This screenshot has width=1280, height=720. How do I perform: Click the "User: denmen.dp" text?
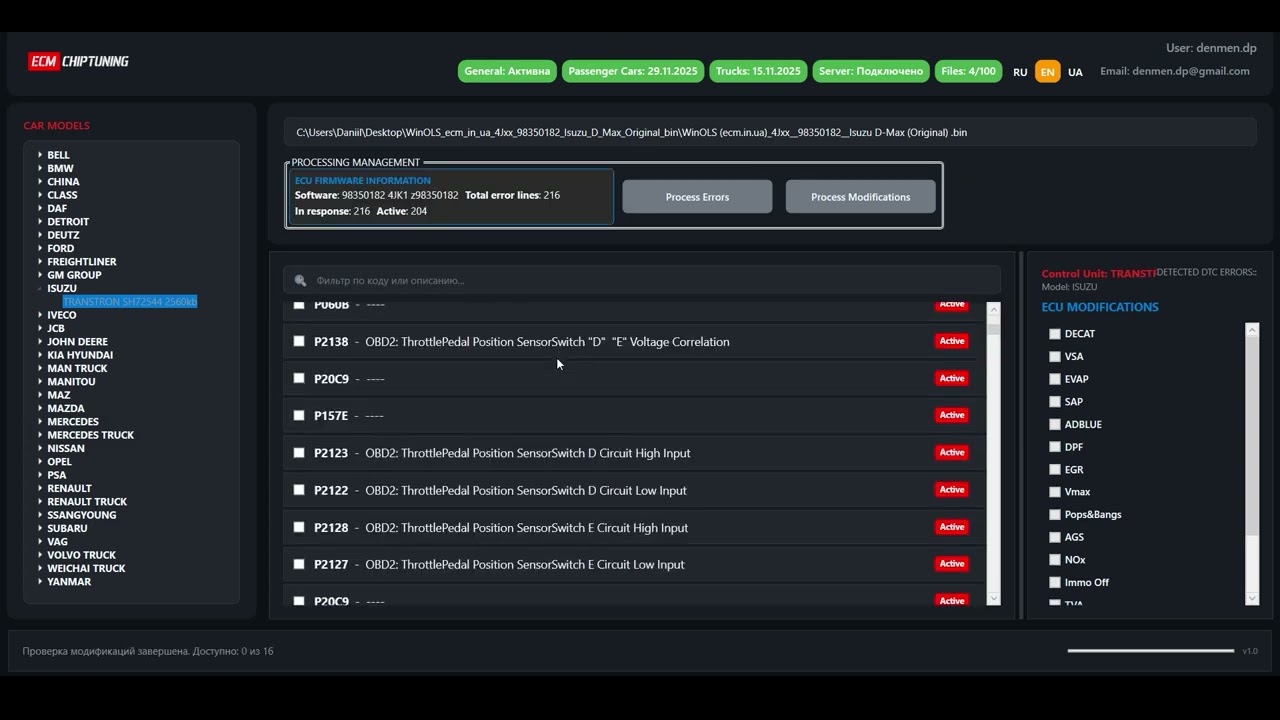pyautogui.click(x=1211, y=48)
